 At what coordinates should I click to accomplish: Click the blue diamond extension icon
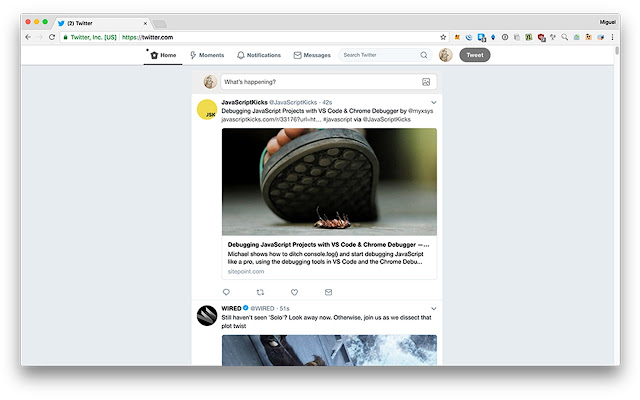pos(493,37)
